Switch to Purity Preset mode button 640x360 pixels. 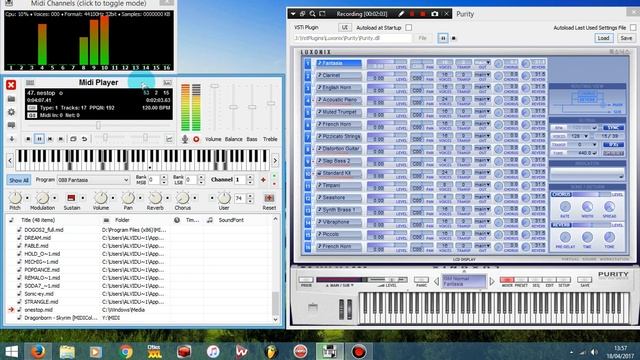pos(521,280)
